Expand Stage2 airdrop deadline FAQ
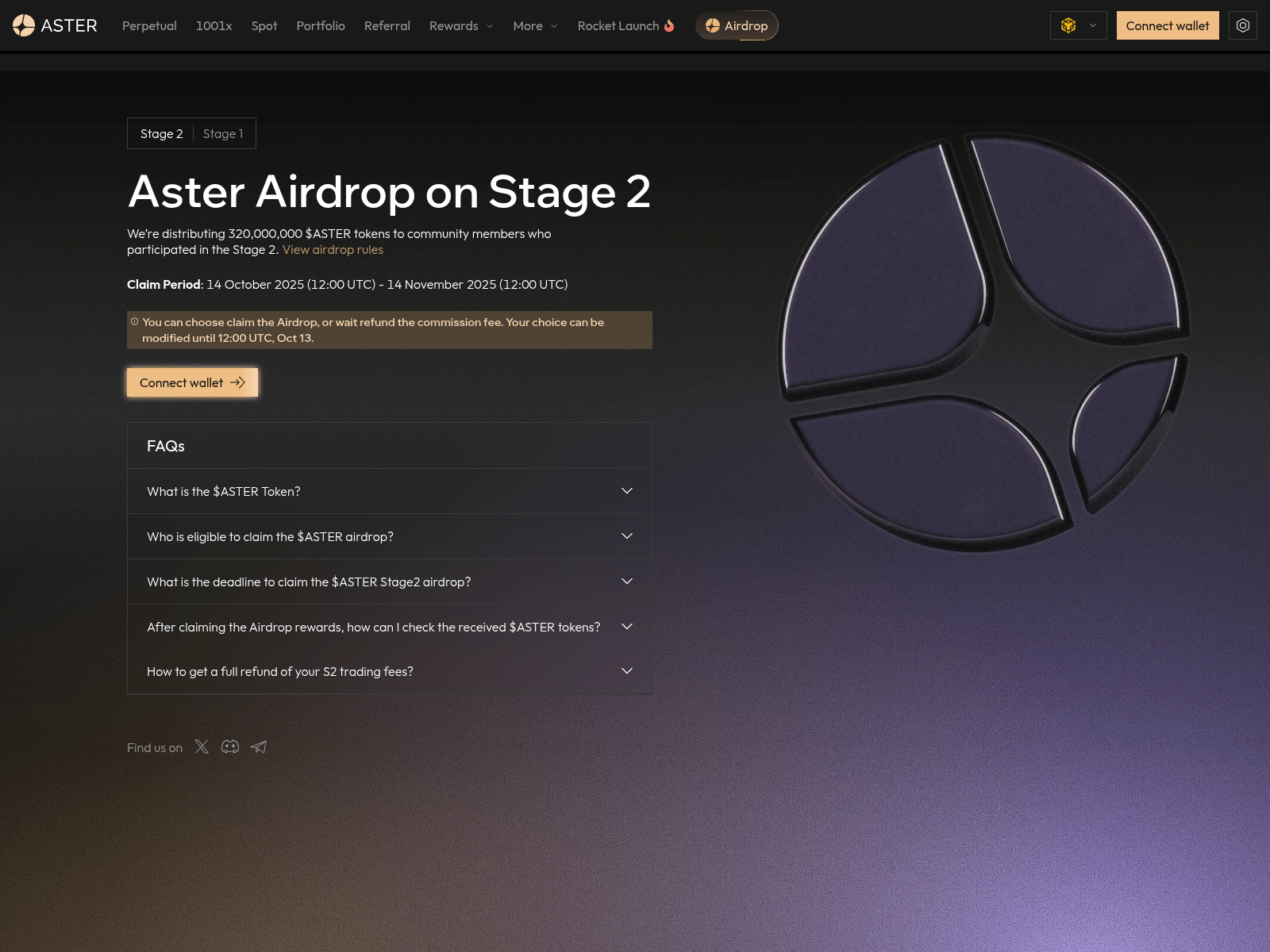The width and height of the screenshot is (1270, 952). (390, 582)
